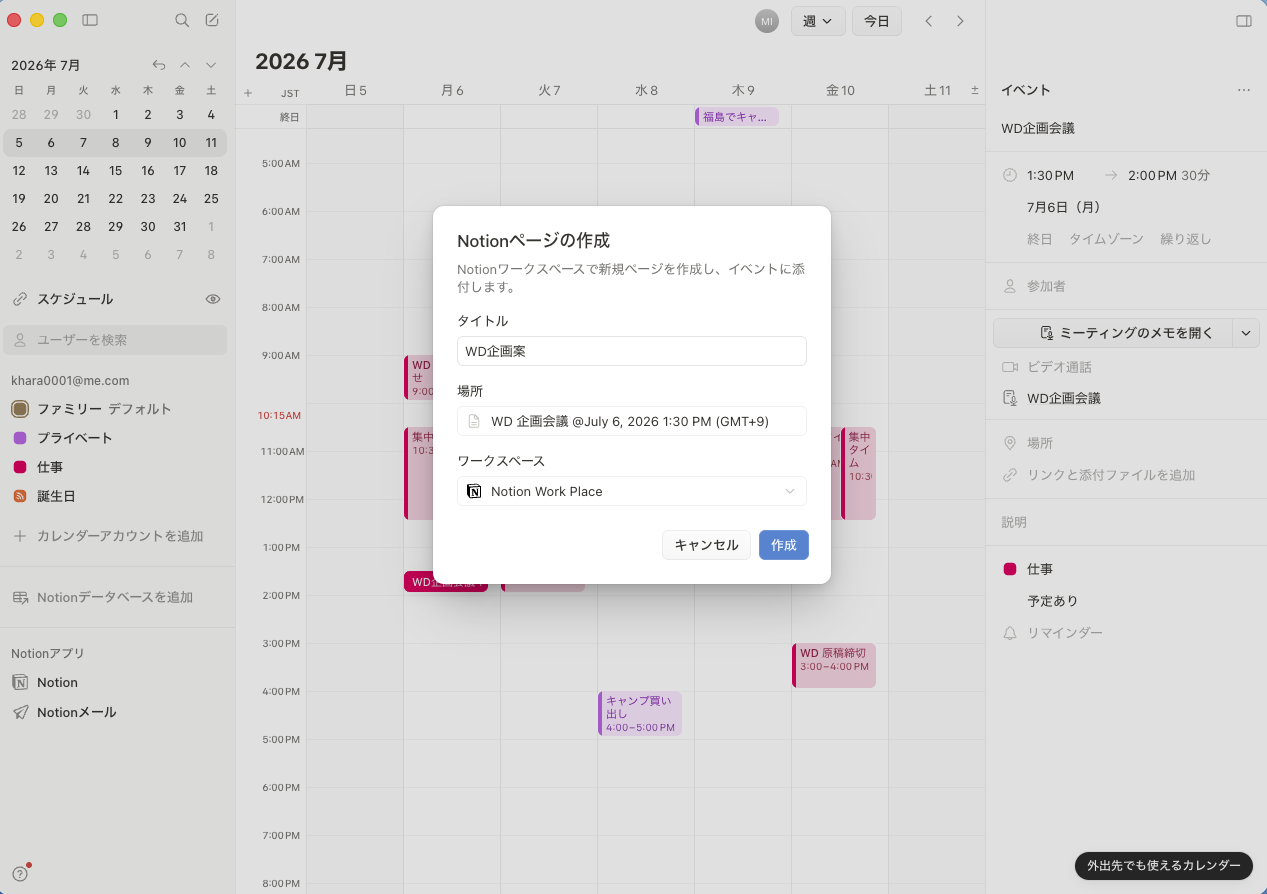The height and width of the screenshot is (894, 1267).
Task: Click the event start time 1:30 PM
Action: click(x=1050, y=175)
